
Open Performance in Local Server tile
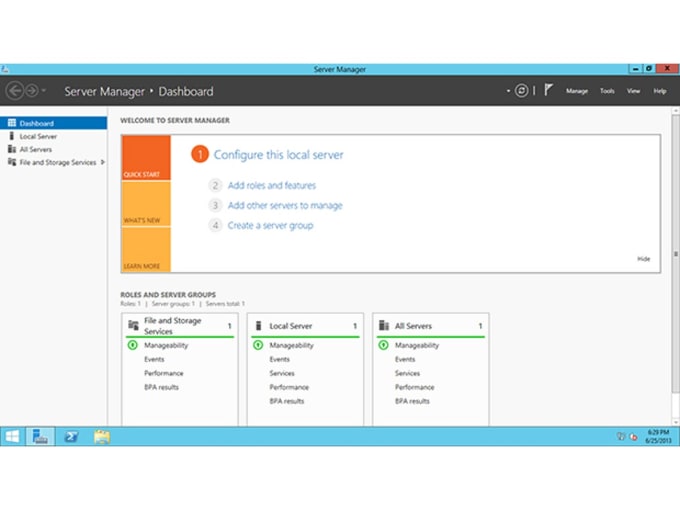click(289, 387)
